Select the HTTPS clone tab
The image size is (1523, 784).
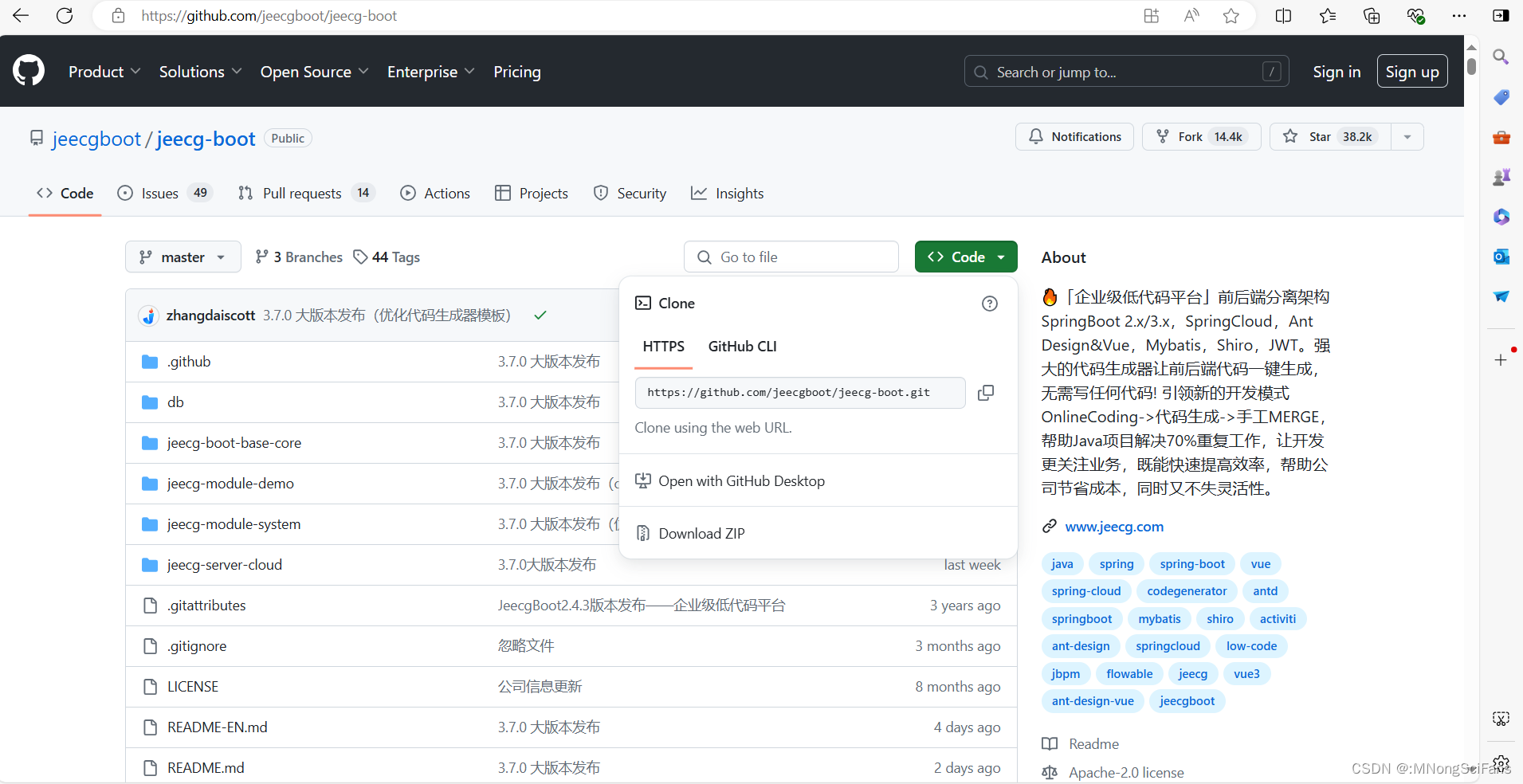point(663,347)
